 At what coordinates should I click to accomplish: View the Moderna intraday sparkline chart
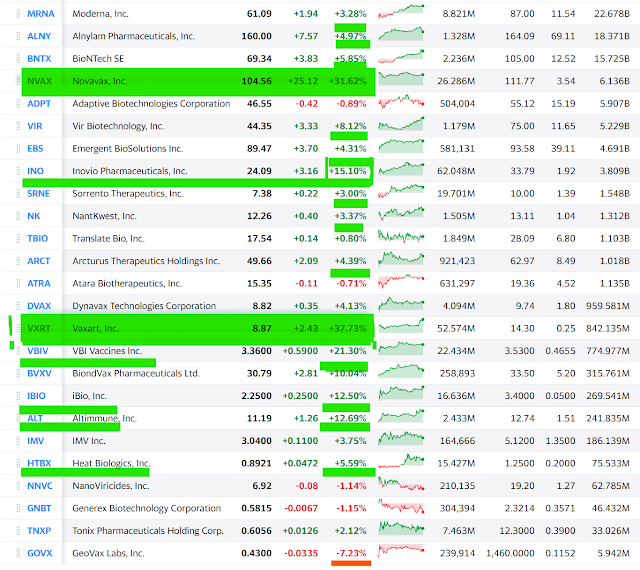(401, 12)
